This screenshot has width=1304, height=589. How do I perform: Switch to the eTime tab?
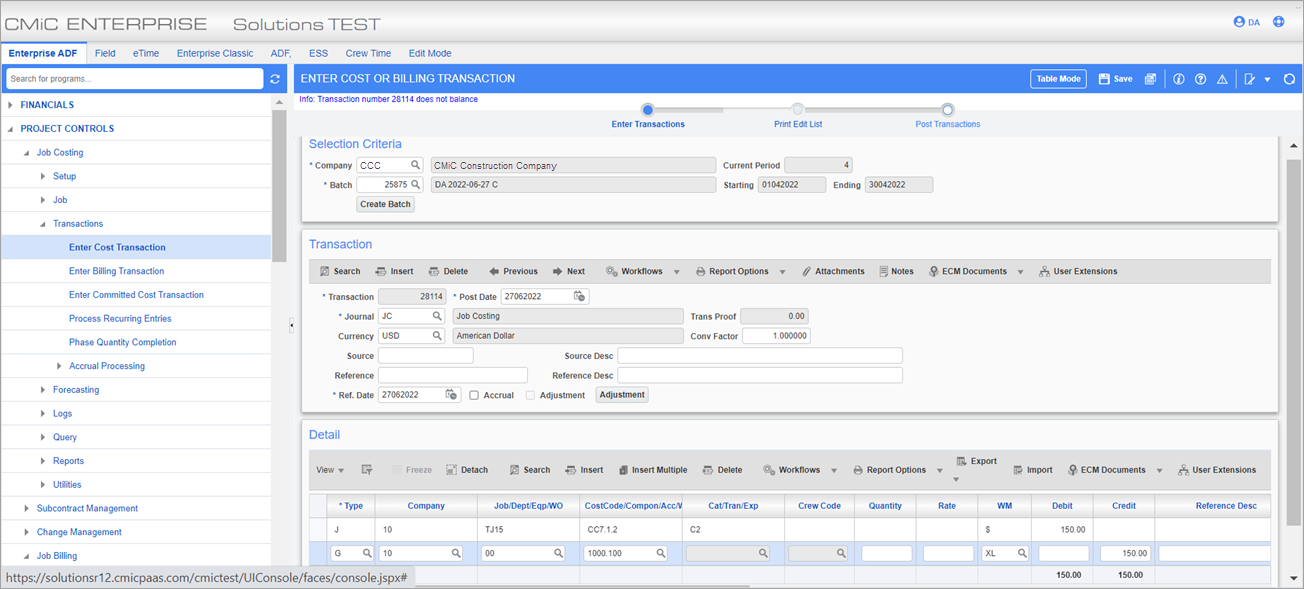tap(146, 53)
